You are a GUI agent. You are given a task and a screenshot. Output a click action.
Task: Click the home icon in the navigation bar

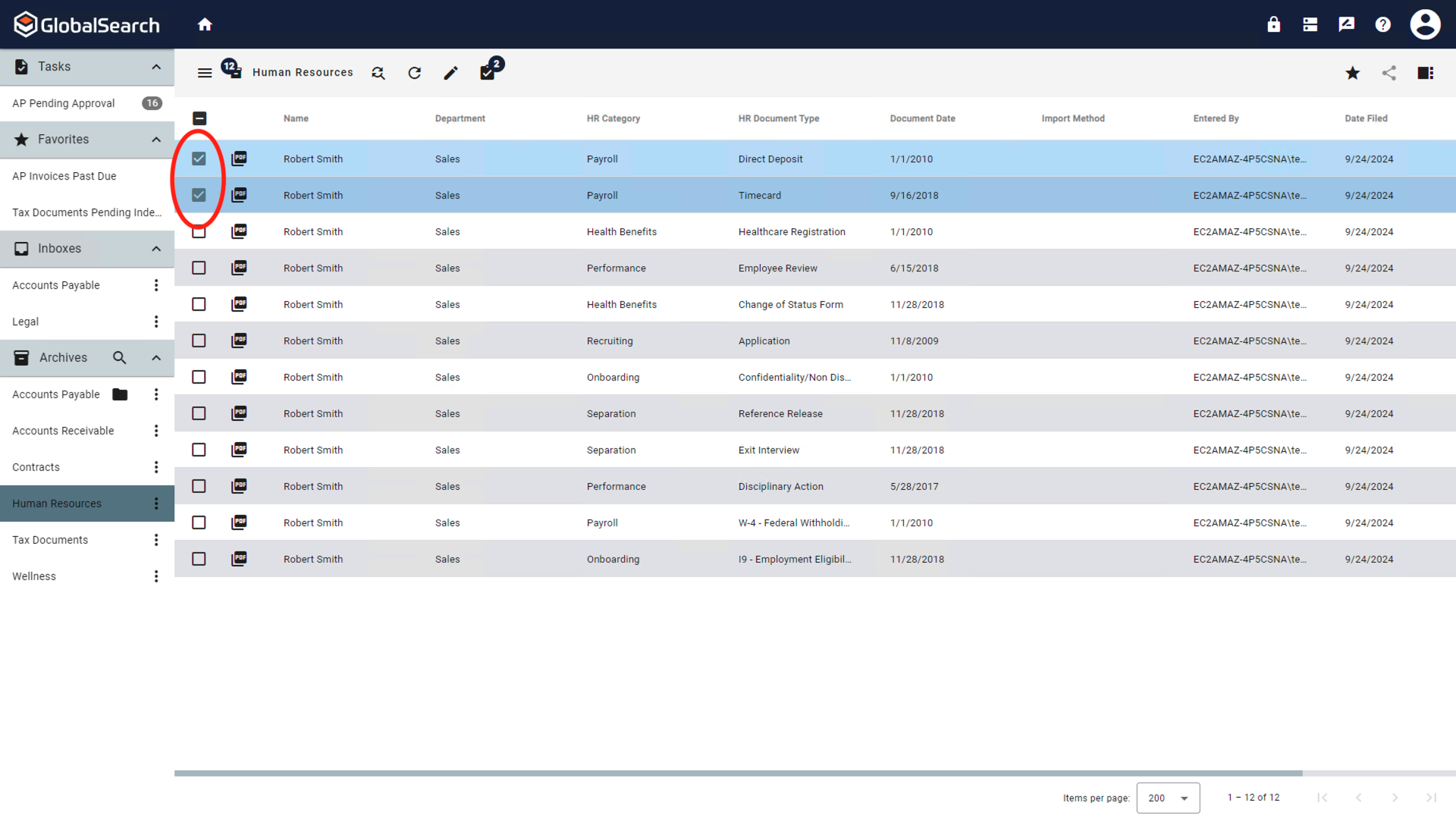point(205,24)
